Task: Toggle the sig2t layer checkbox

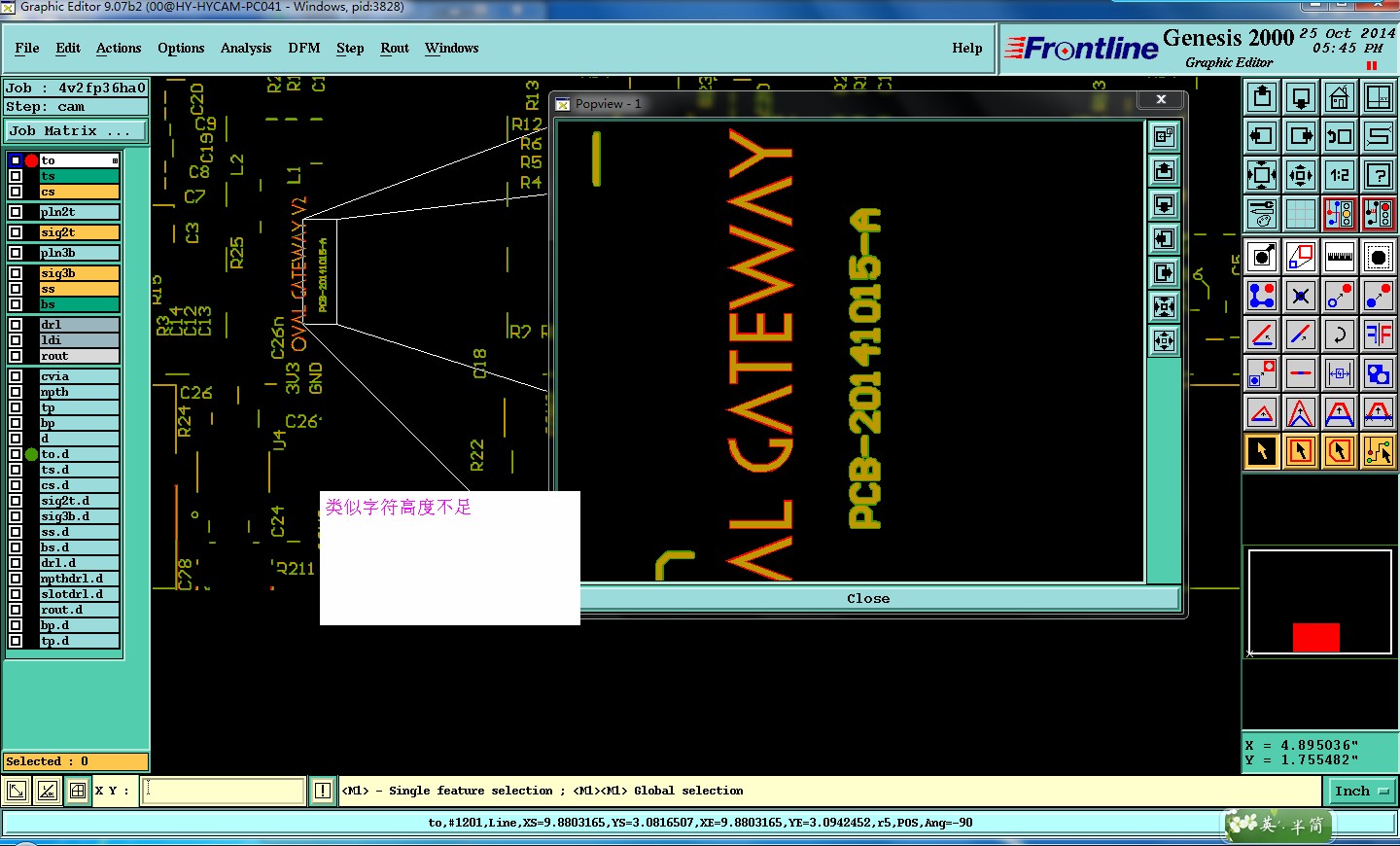Action: click(x=16, y=232)
